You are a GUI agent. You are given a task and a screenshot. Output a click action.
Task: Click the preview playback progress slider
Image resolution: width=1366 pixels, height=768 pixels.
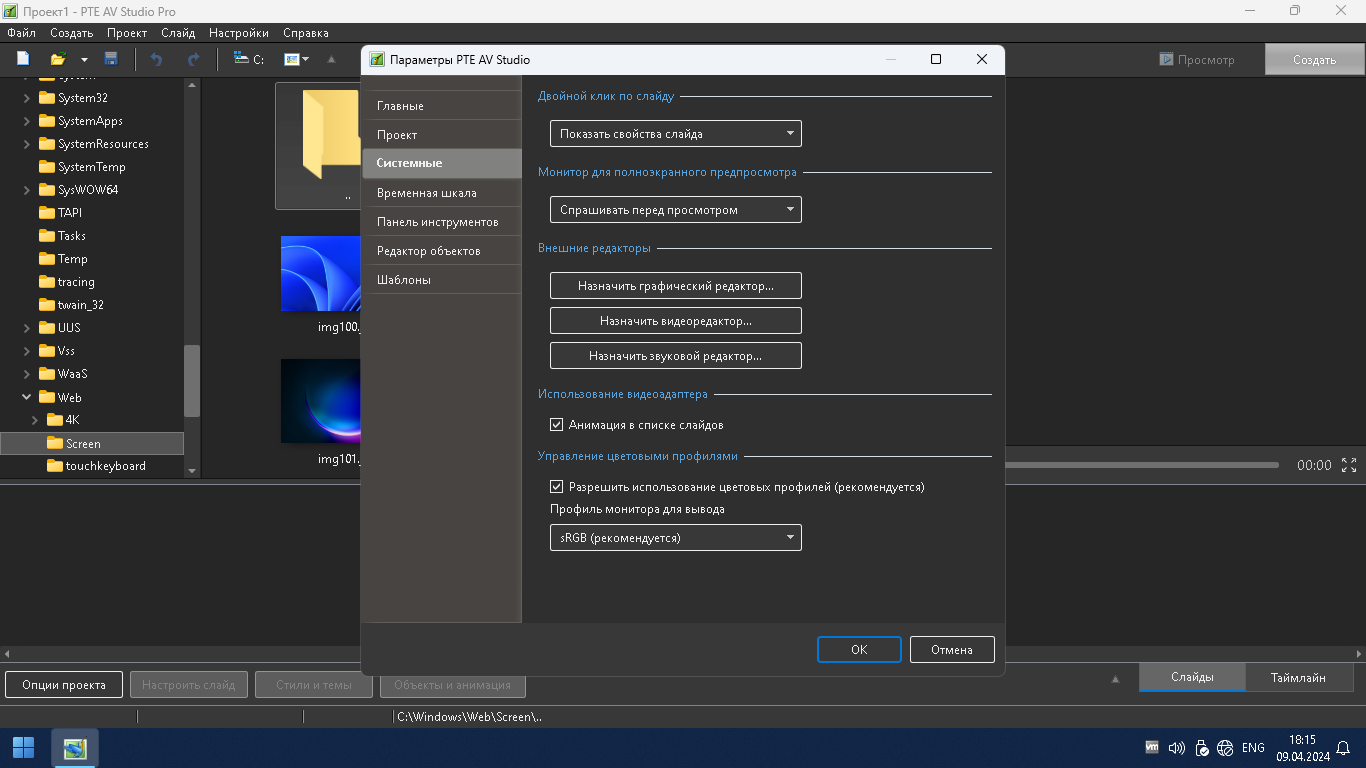tap(1141, 465)
